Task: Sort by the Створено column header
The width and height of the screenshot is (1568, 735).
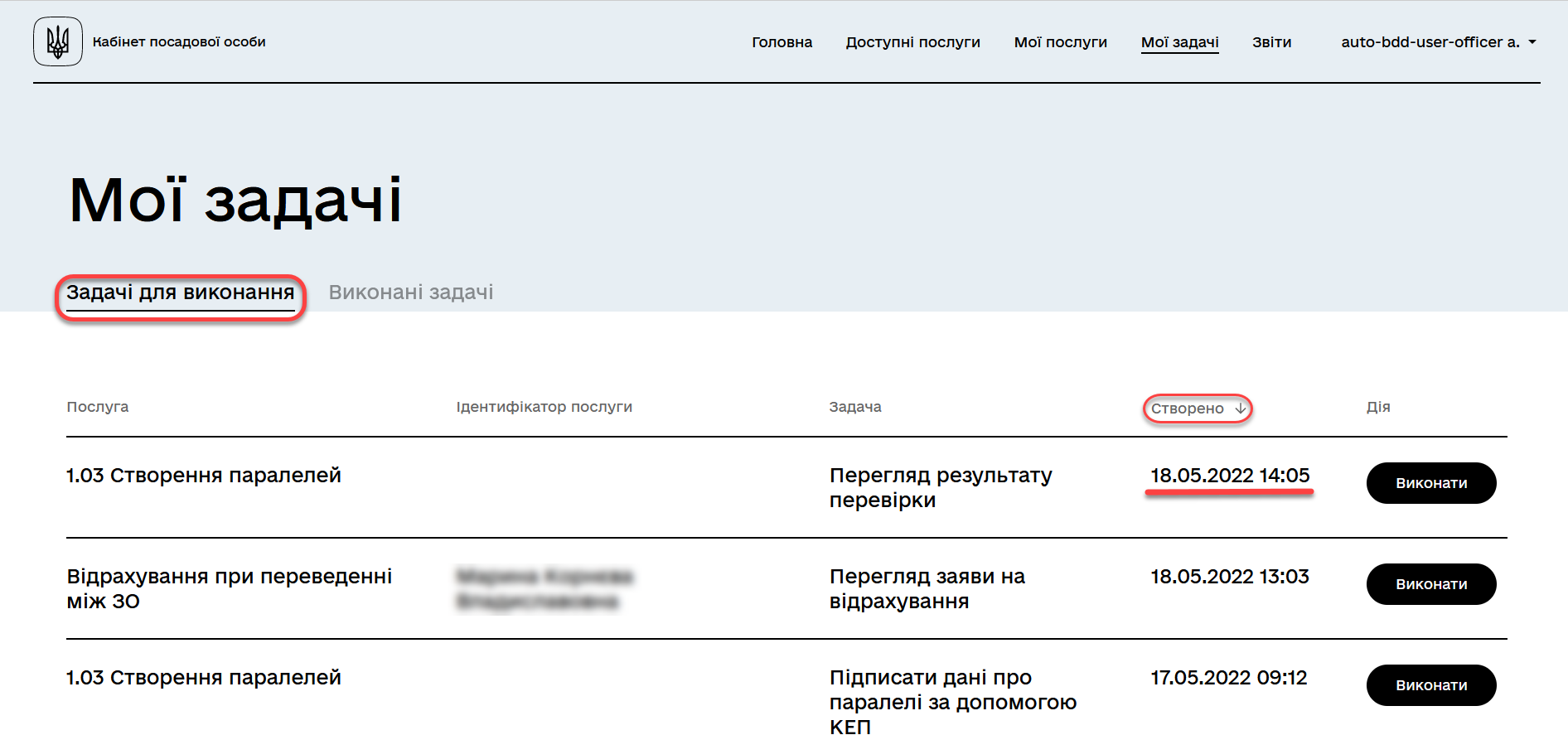Action: click(1188, 409)
